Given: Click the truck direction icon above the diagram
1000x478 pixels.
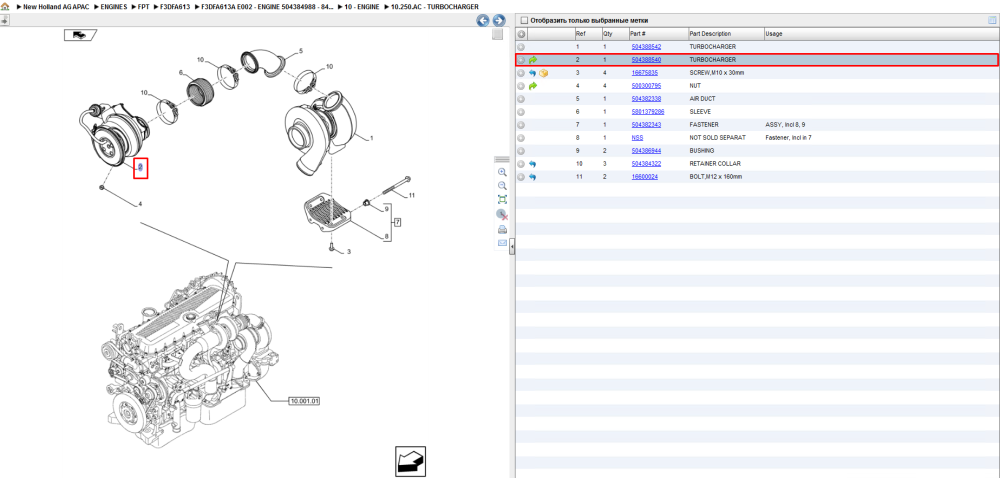Looking at the screenshot, I should (x=79, y=34).
